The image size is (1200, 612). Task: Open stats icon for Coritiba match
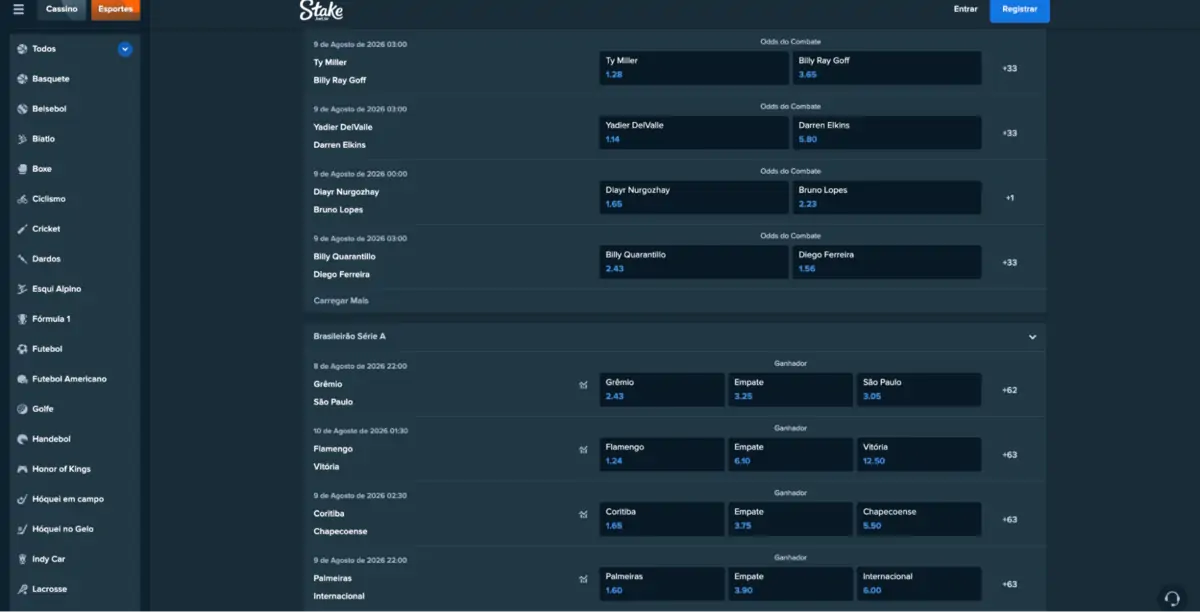583,514
